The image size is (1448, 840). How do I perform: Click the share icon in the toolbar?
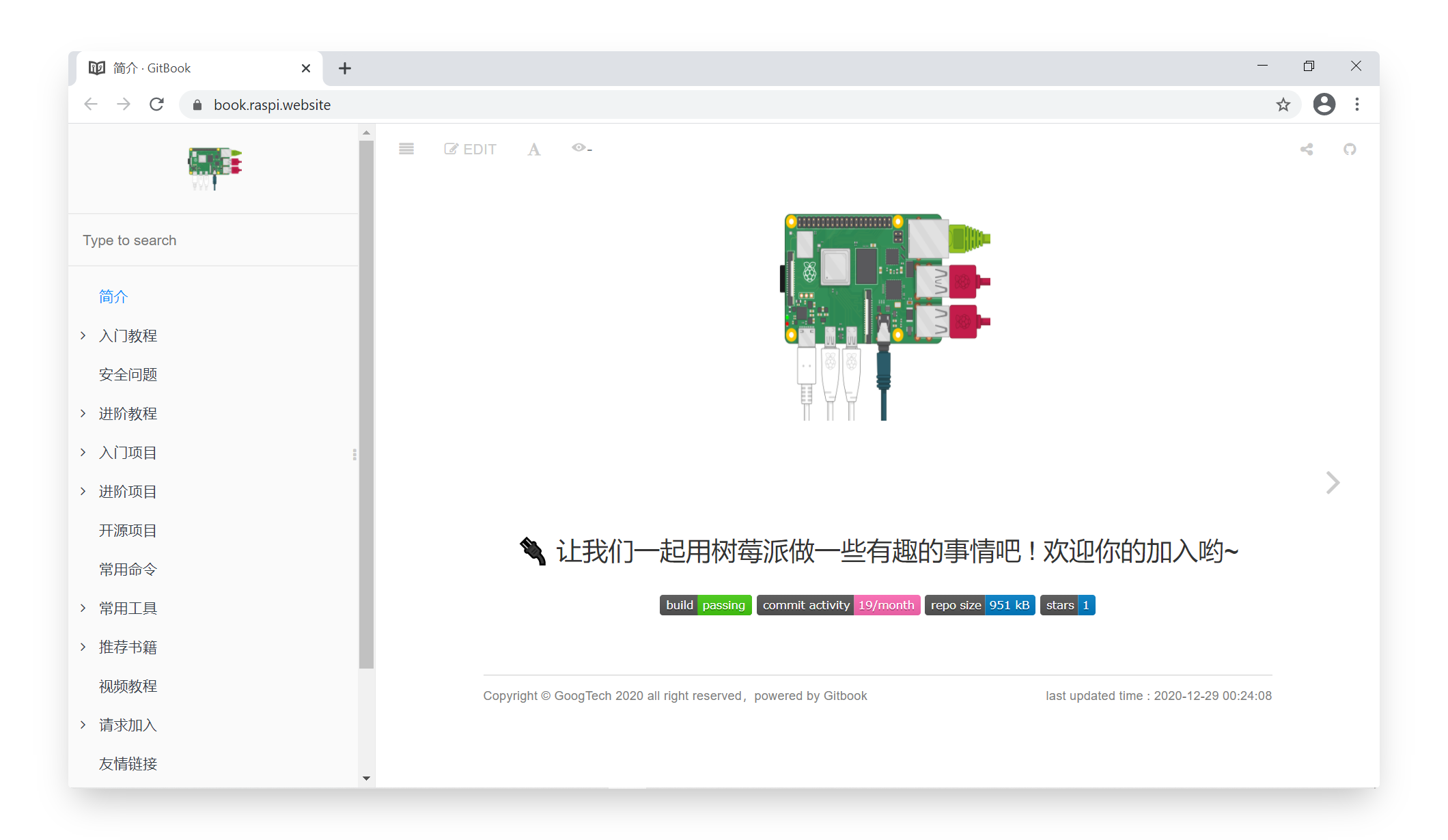pyautogui.click(x=1307, y=150)
